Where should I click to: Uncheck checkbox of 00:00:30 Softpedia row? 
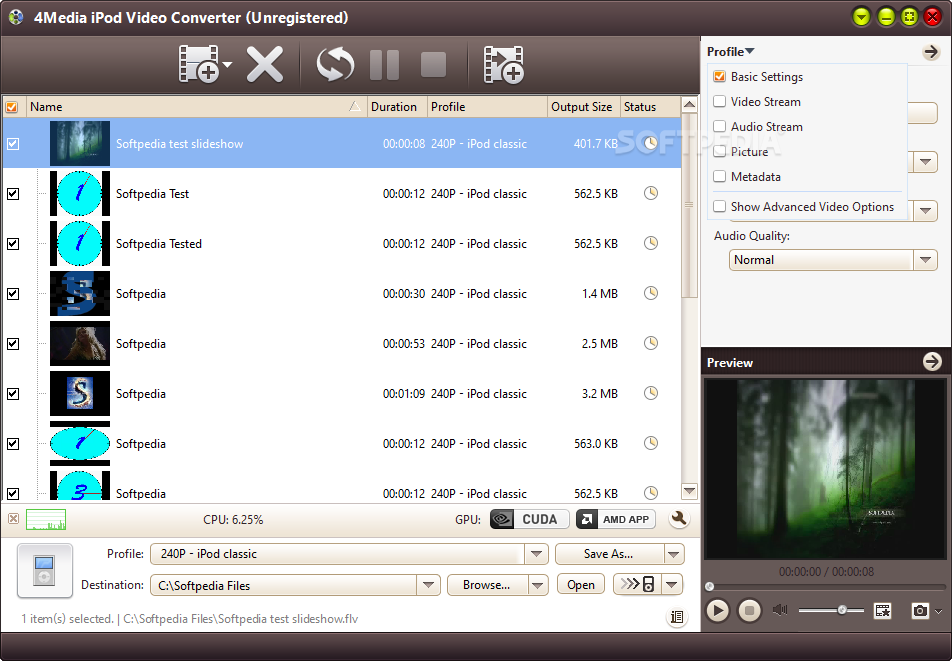(13, 294)
